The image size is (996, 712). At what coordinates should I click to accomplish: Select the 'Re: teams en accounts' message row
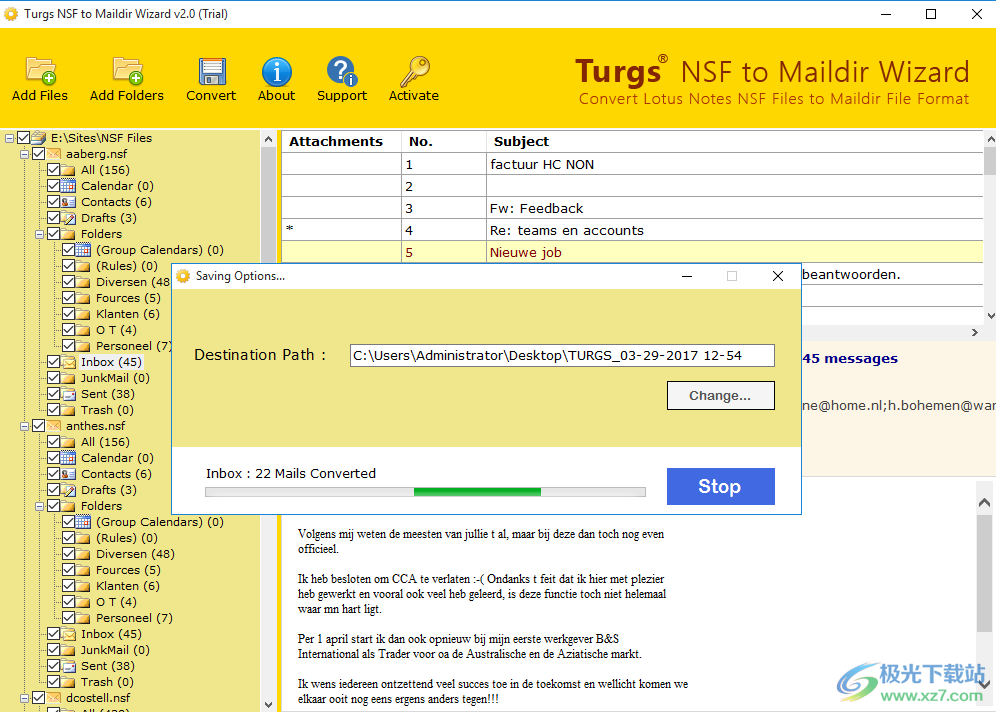click(633, 230)
